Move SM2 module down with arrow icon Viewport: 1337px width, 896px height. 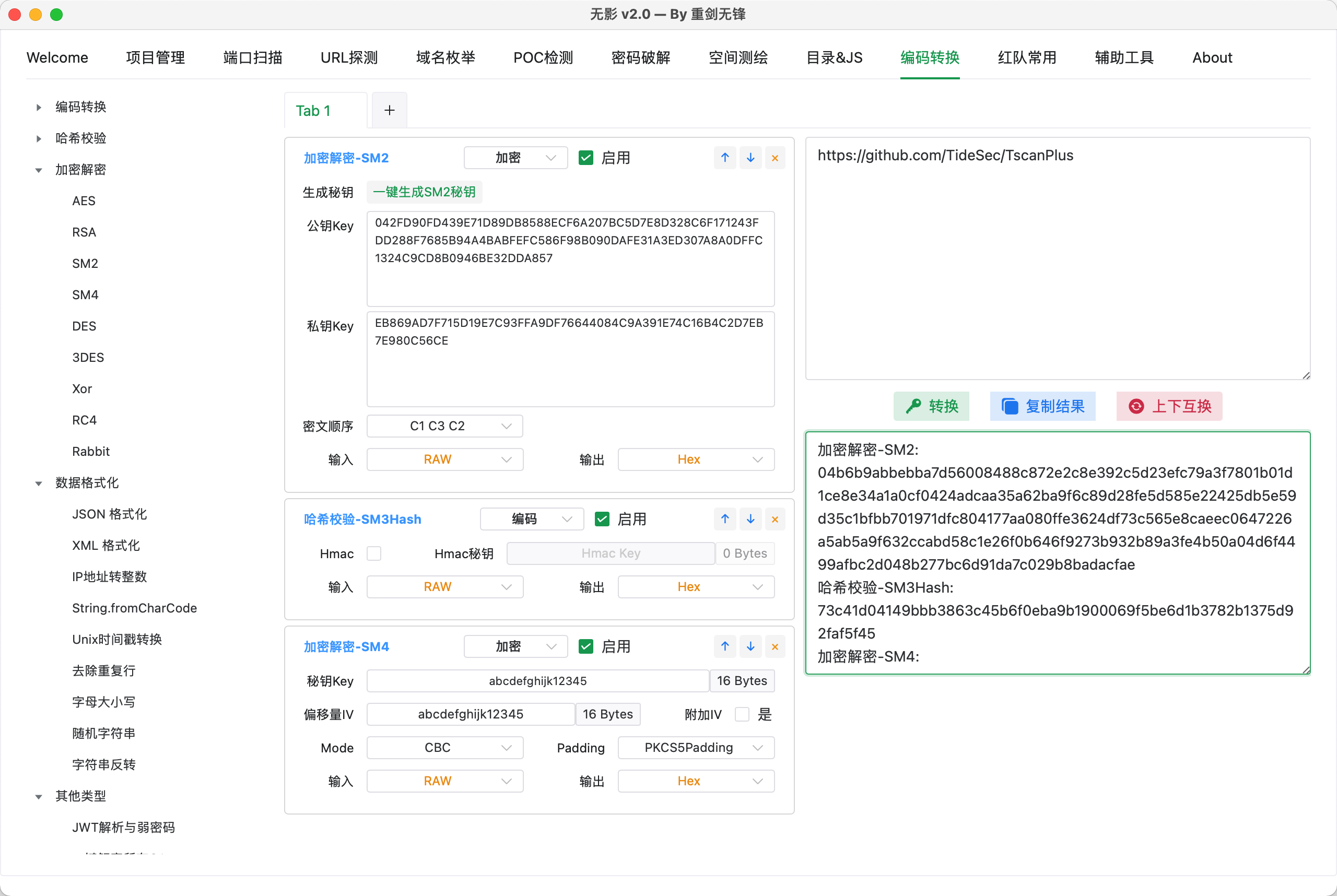750,158
